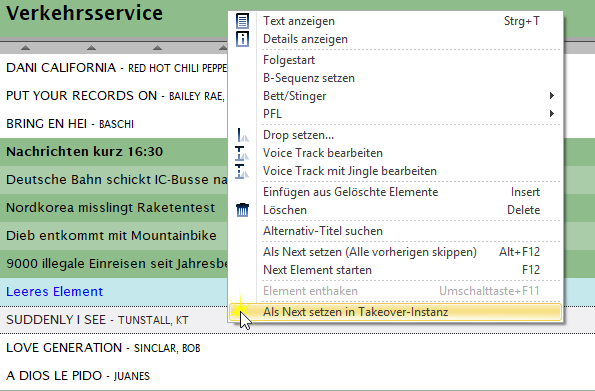Select Als Next setzen in Takeover-Instanz
595x391 pixels.
pyautogui.click(x=395, y=312)
